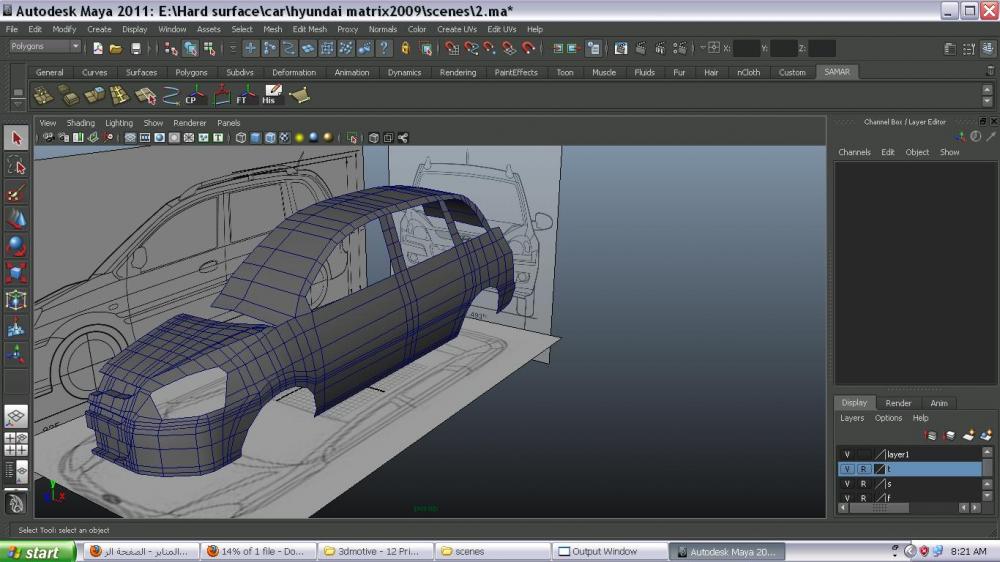Viewport: 1000px width, 562px height.
Task: Toggle reference R box of layer s
Action: (x=863, y=484)
